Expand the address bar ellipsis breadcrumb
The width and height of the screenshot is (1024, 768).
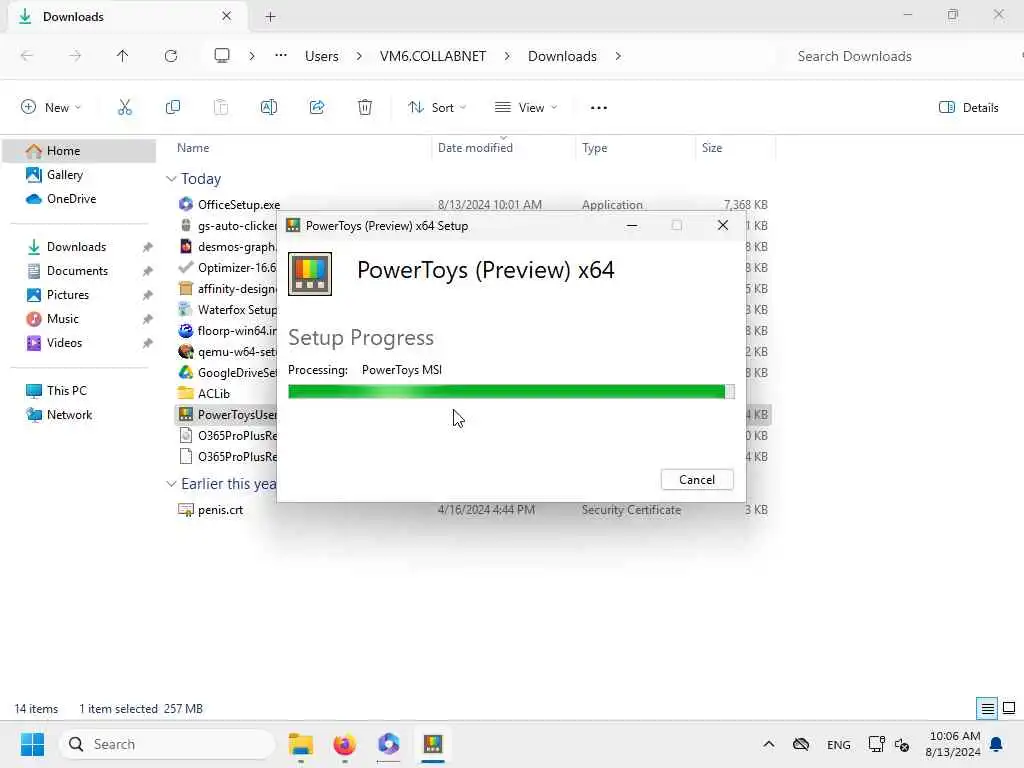pyautogui.click(x=281, y=56)
